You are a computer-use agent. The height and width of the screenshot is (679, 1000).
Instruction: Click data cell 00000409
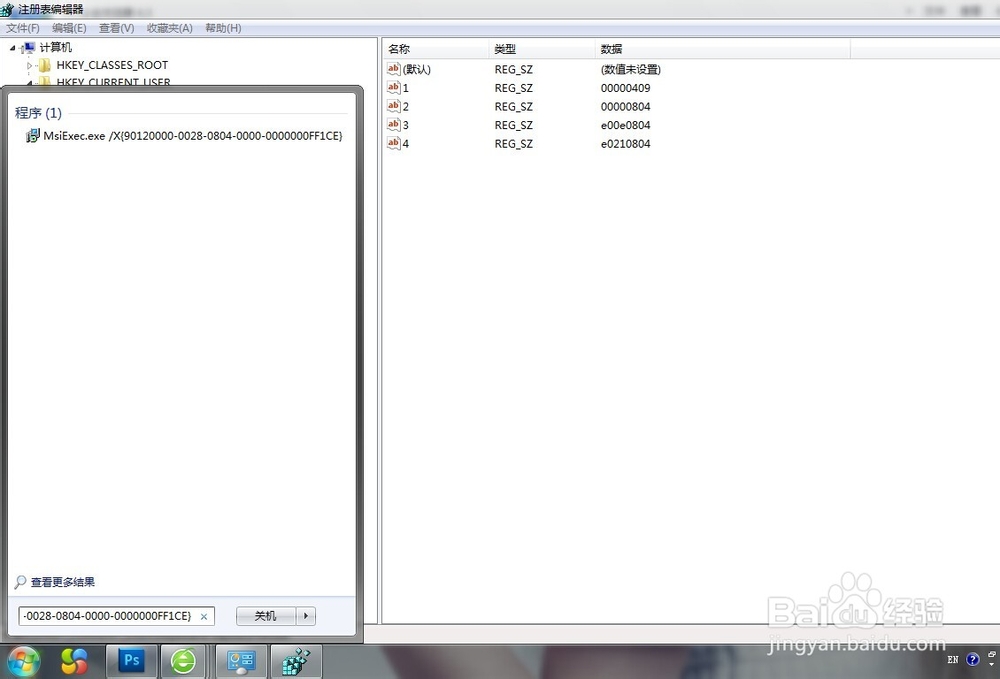(x=626, y=88)
